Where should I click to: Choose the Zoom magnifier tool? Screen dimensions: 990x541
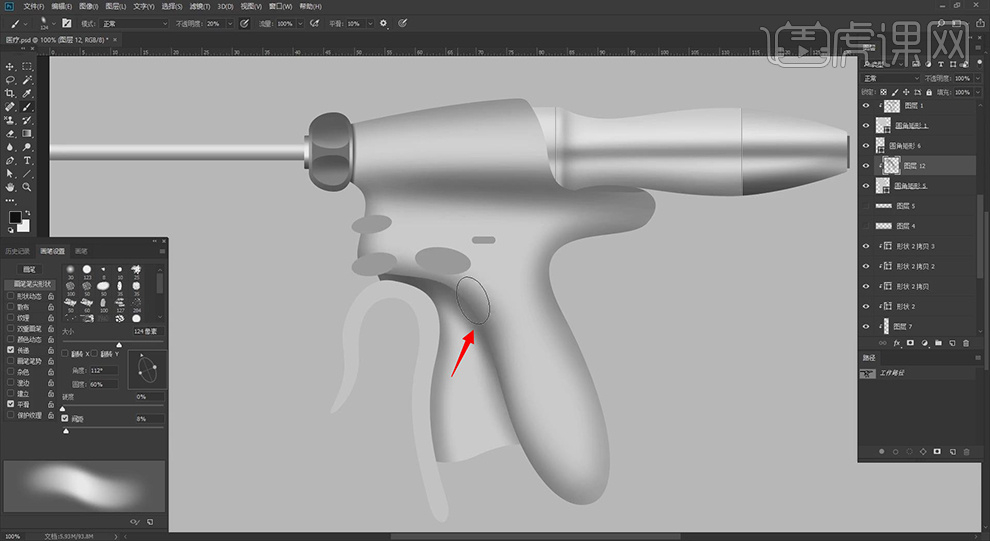click(27, 187)
